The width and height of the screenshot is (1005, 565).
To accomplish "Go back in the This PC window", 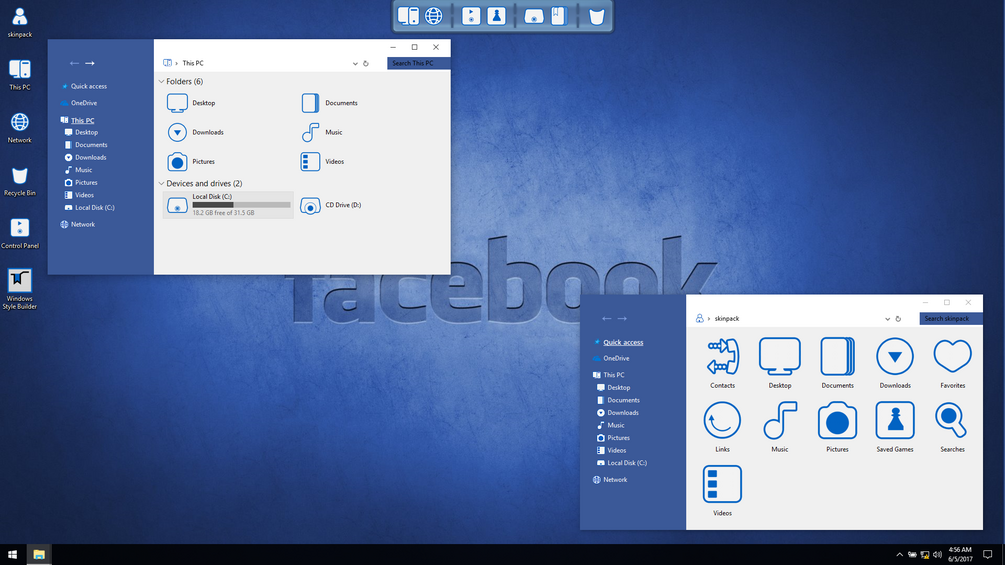I will (74, 63).
